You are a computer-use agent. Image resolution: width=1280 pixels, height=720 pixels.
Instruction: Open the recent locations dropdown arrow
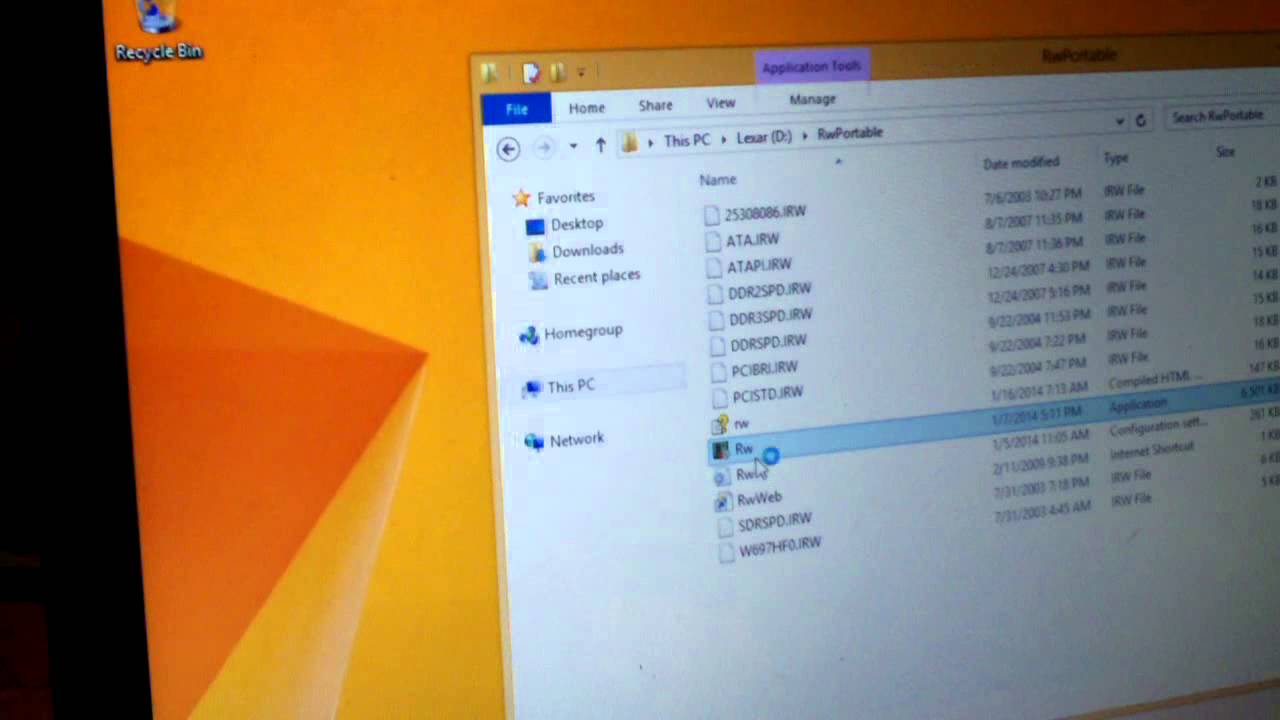click(573, 146)
